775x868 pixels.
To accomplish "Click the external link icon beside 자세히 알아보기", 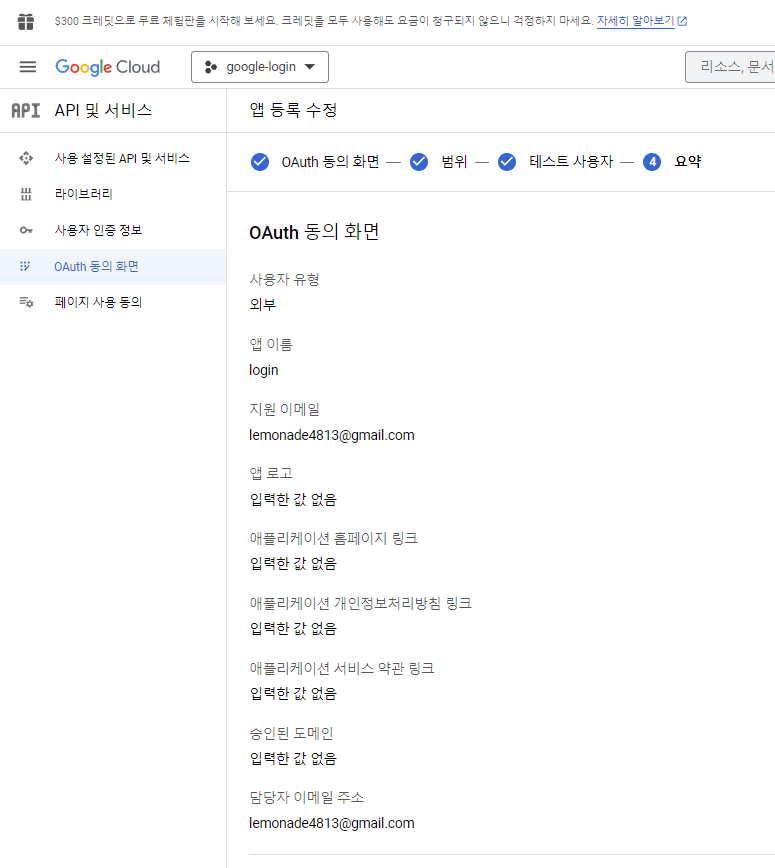I will 683,21.
